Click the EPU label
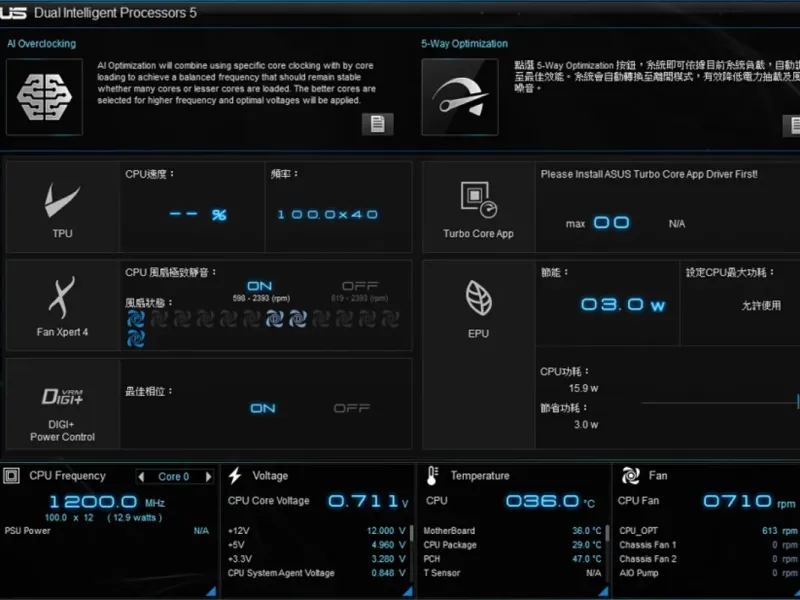800x600 pixels. click(479, 334)
